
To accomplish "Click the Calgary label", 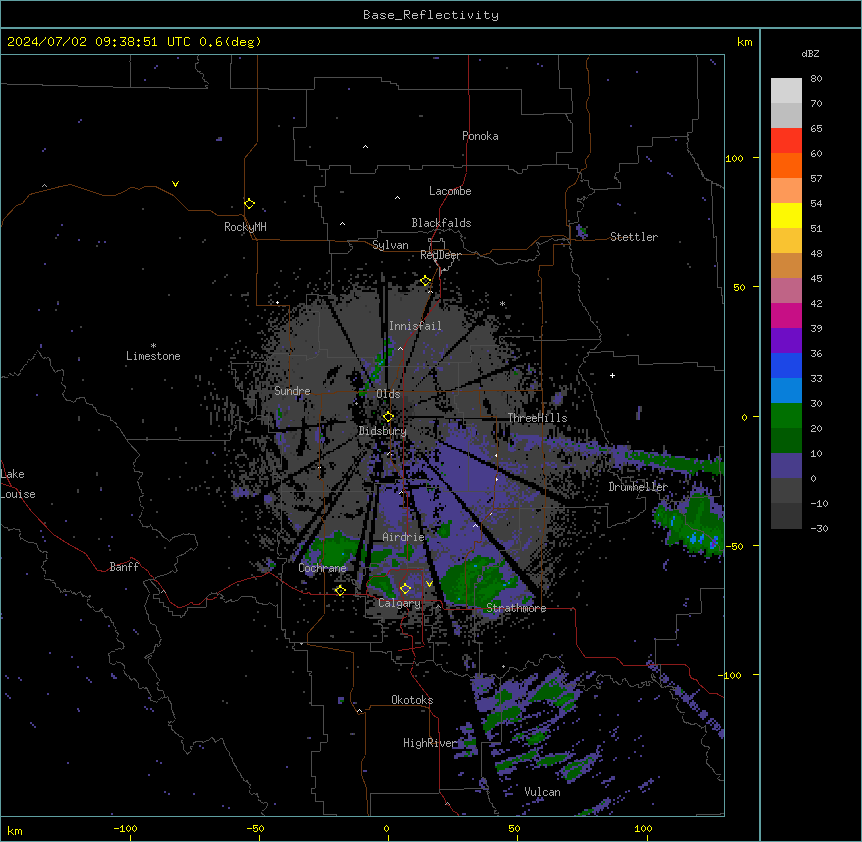I will 399,603.
